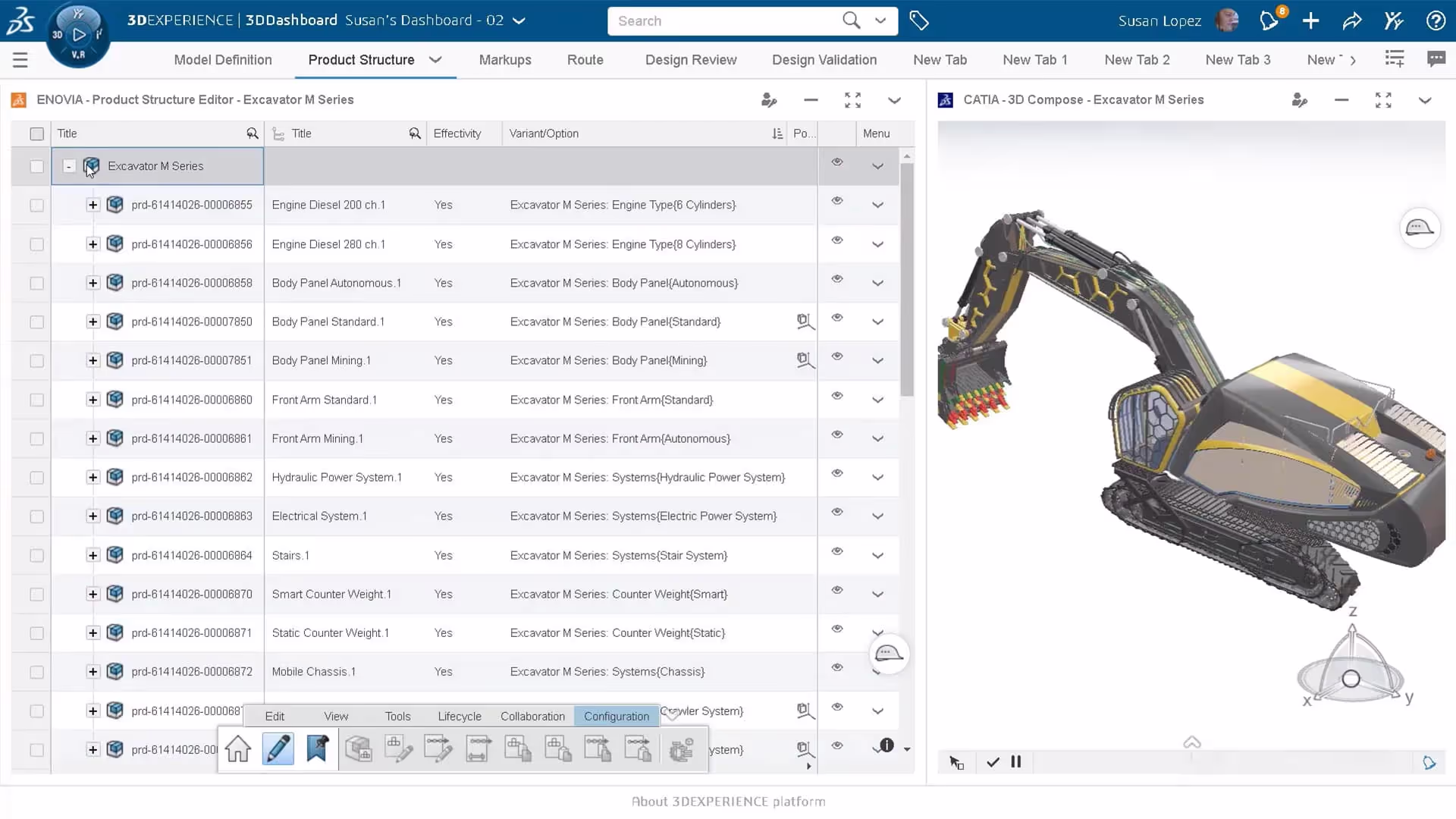The width and height of the screenshot is (1456, 819).
Task: Click the search magnifier icon
Action: (x=851, y=20)
